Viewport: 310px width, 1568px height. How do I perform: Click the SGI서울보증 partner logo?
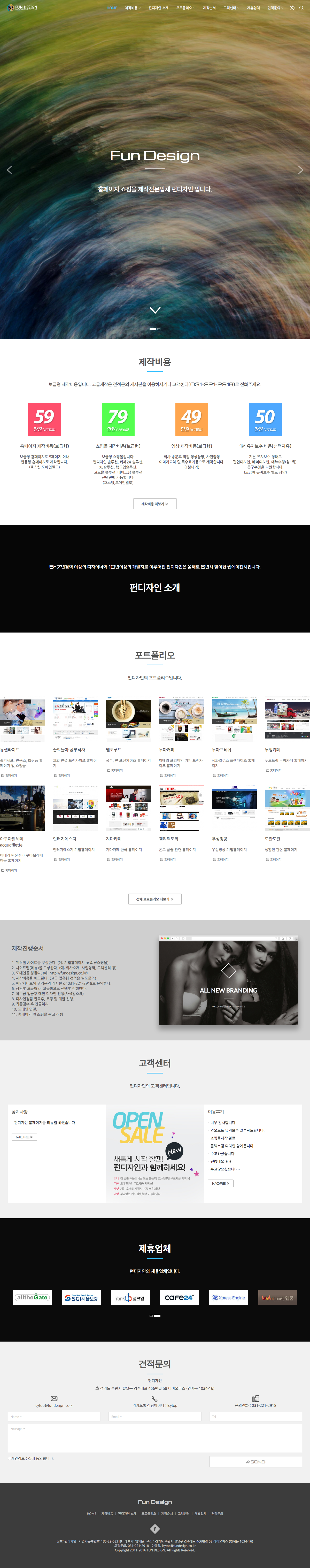[81, 1297]
